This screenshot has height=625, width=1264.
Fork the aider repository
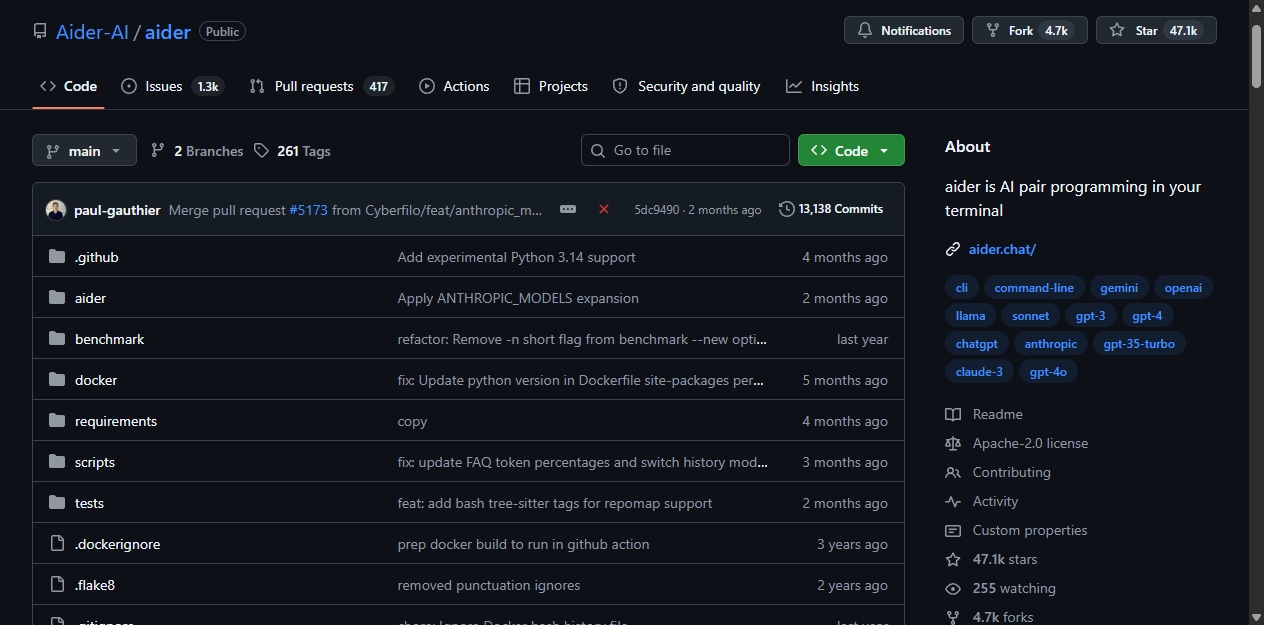[1030, 30]
